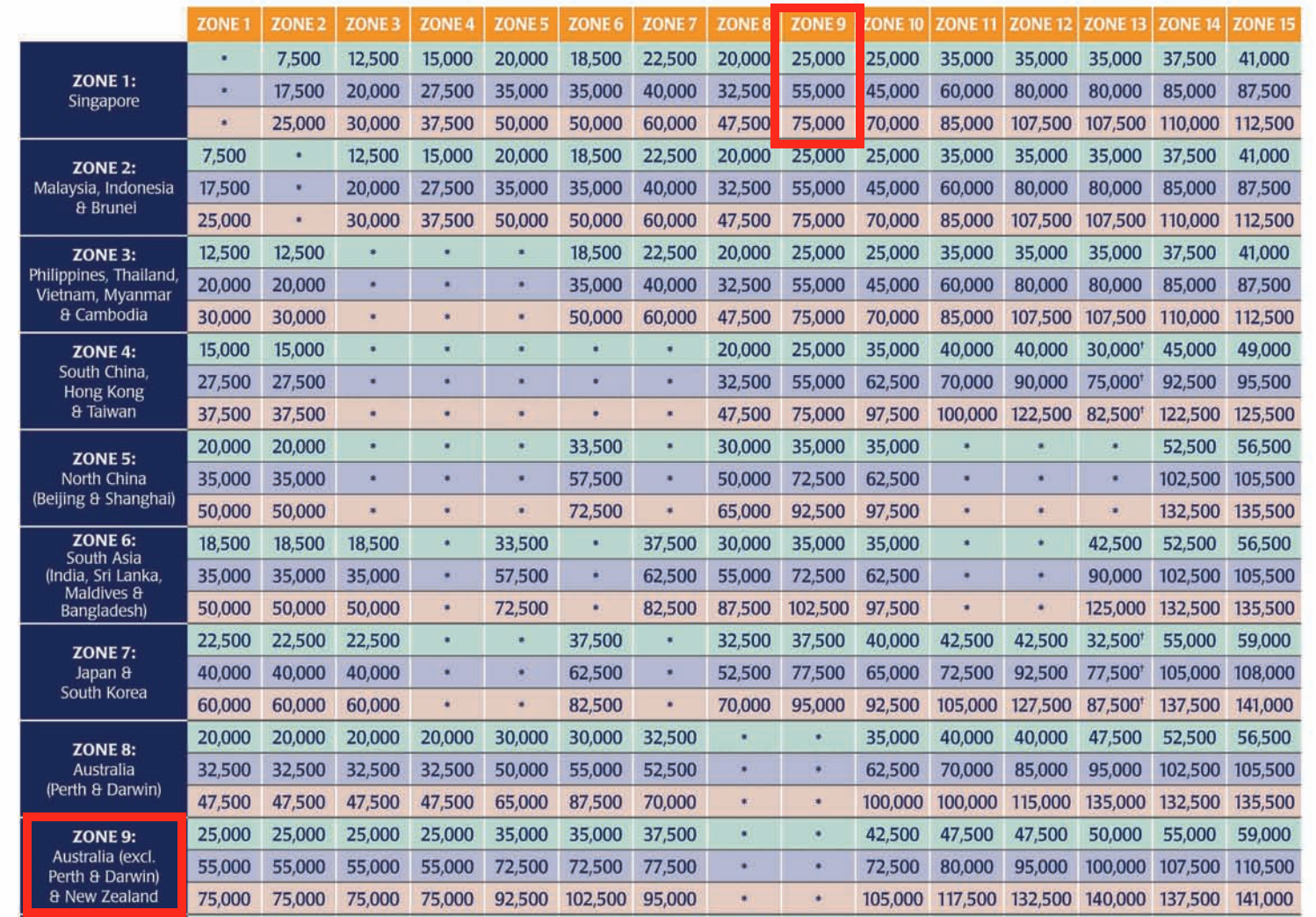The width and height of the screenshot is (1316, 917).
Task: Select the 115,000 cell in Zone 8 row
Action: click(x=1040, y=802)
